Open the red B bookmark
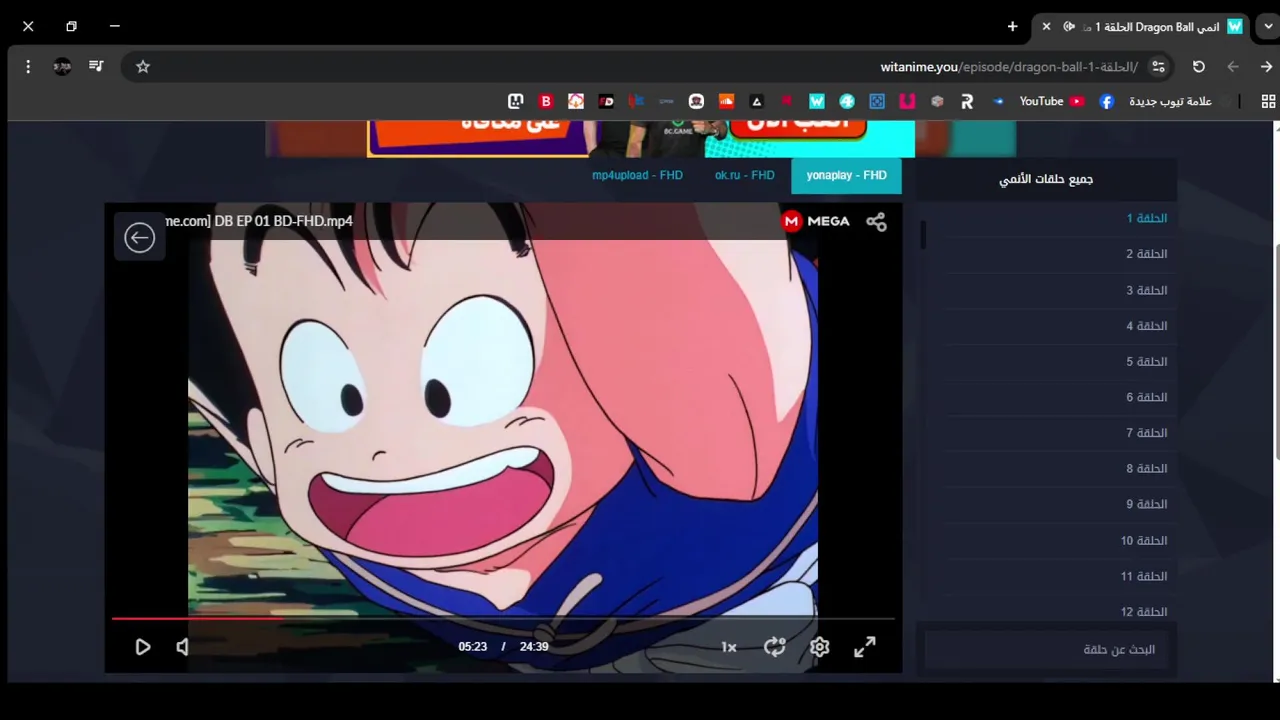The width and height of the screenshot is (1280, 720). (x=546, y=101)
